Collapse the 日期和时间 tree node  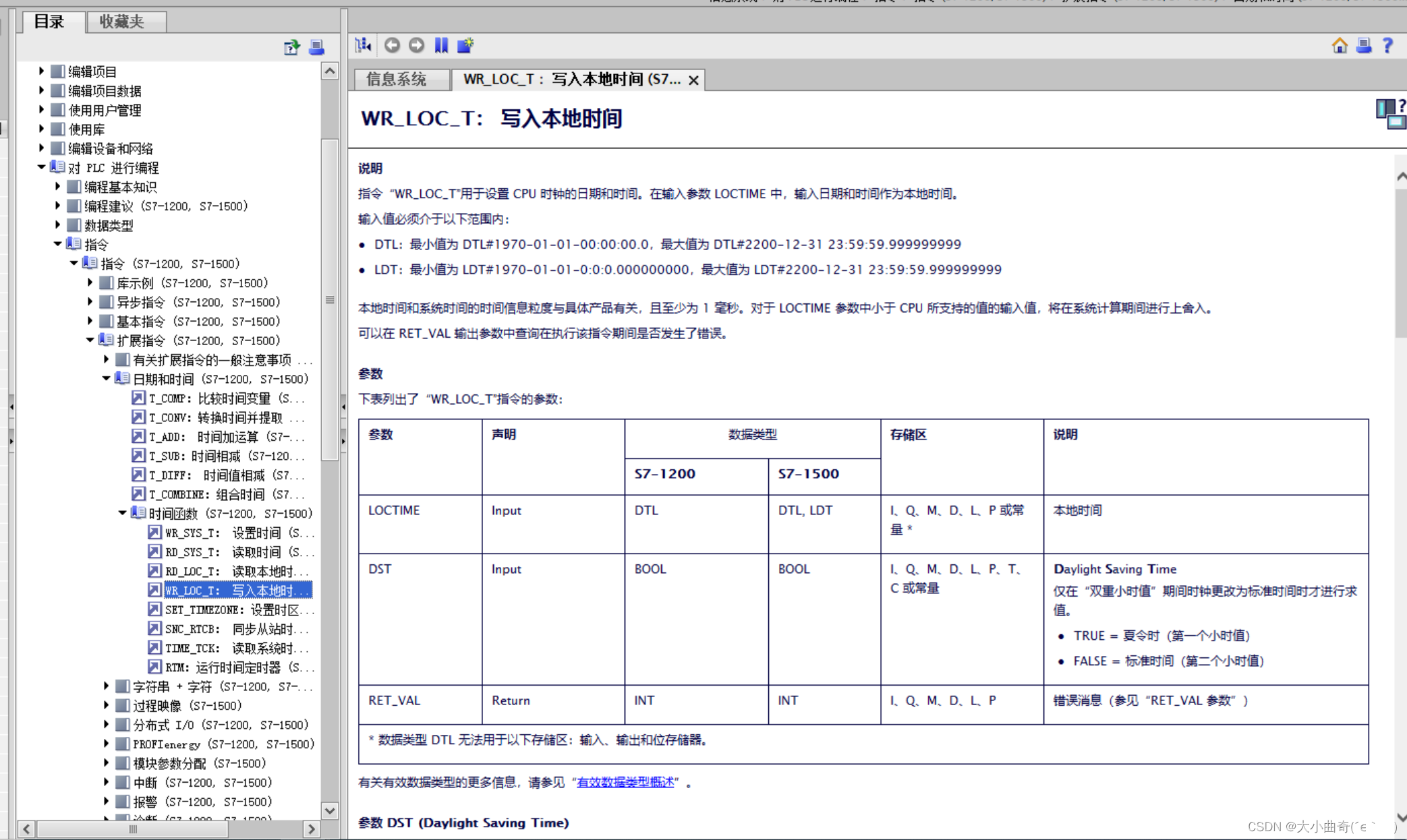(x=106, y=378)
